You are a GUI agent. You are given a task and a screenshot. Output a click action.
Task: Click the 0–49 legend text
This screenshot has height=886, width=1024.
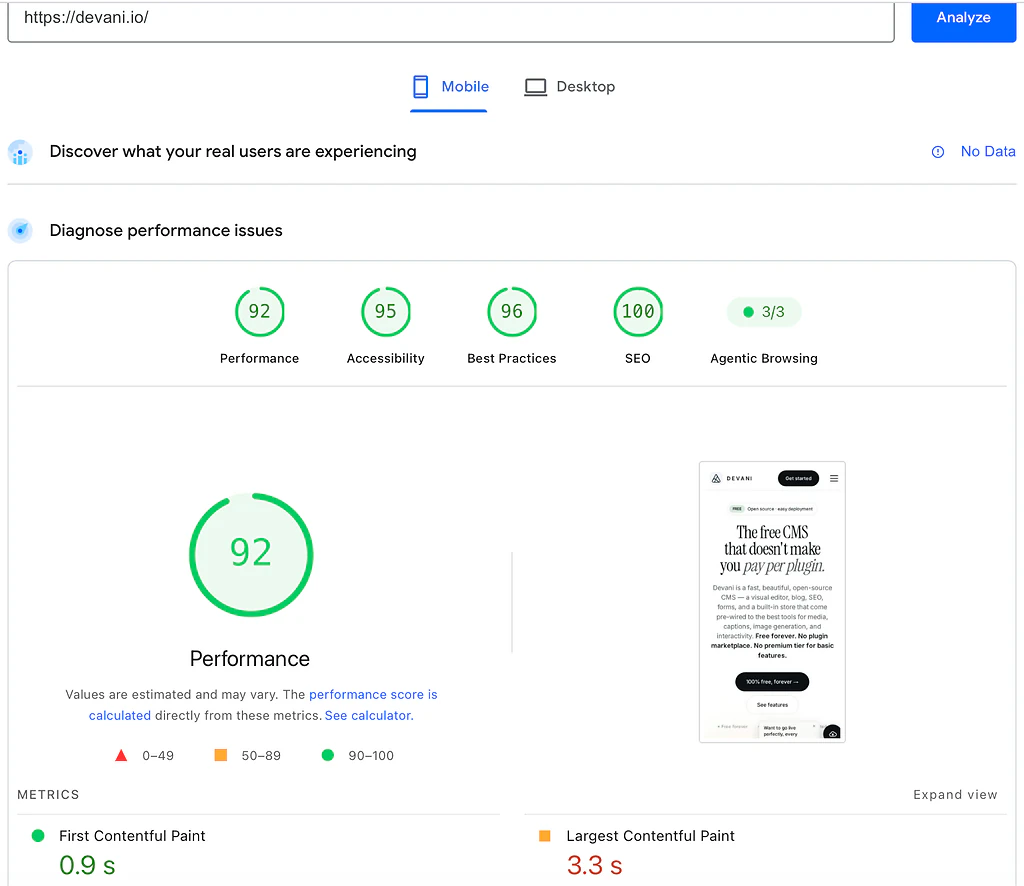[158, 755]
